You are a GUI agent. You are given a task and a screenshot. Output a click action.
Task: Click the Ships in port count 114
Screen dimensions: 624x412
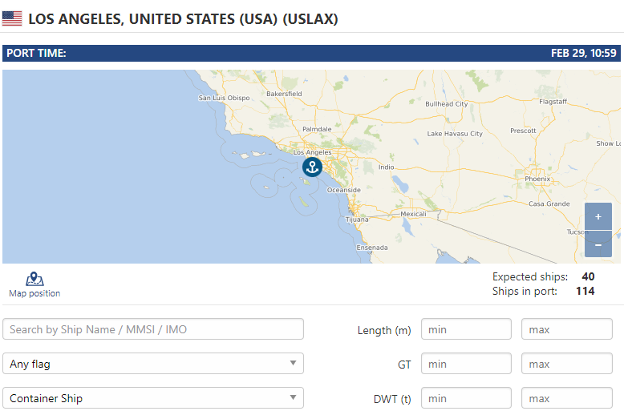(x=585, y=291)
